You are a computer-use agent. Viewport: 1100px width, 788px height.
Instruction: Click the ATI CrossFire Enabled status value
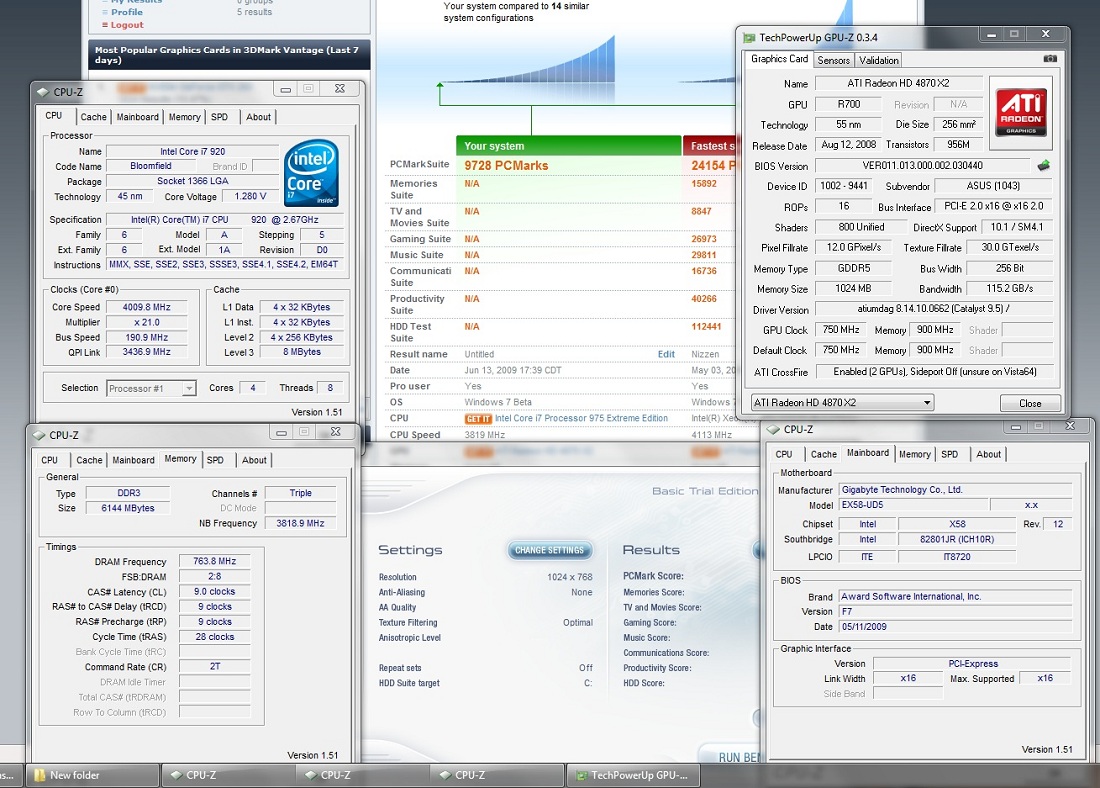934,372
